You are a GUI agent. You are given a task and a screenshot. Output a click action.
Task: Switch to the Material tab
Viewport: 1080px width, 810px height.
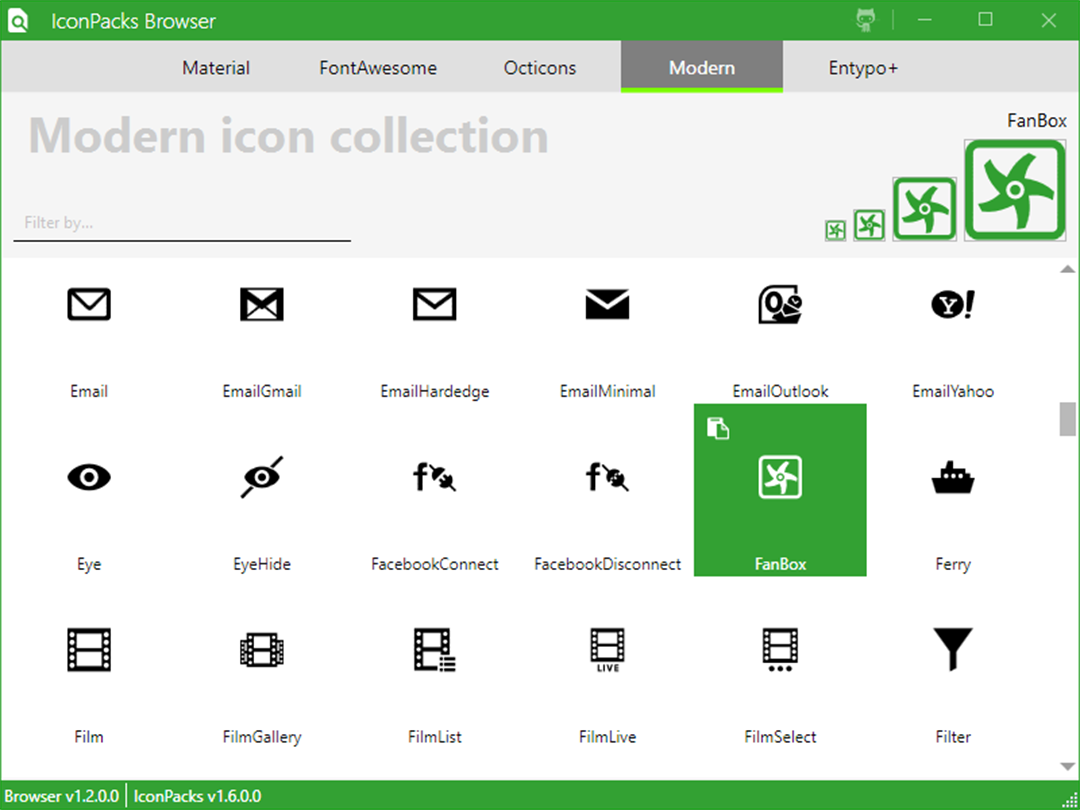(216, 68)
